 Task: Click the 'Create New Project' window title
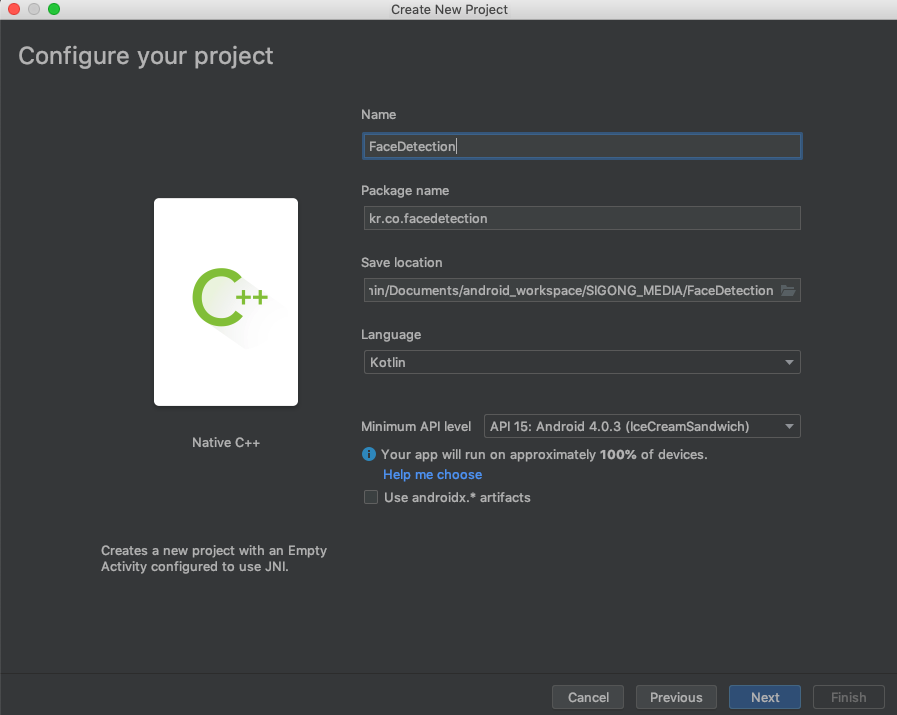(x=449, y=10)
